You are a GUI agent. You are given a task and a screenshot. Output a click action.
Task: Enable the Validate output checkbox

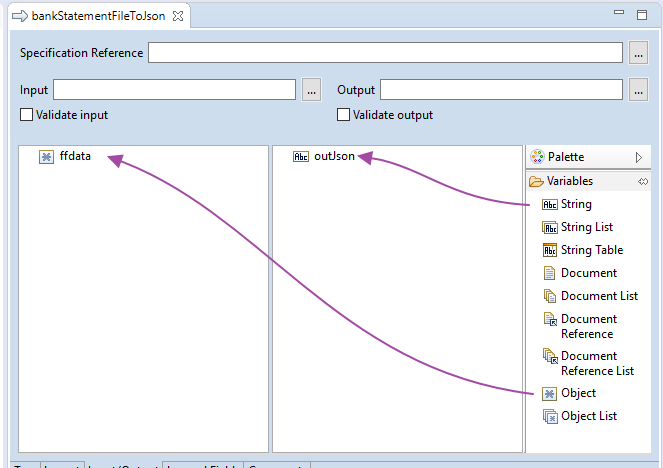point(343,115)
